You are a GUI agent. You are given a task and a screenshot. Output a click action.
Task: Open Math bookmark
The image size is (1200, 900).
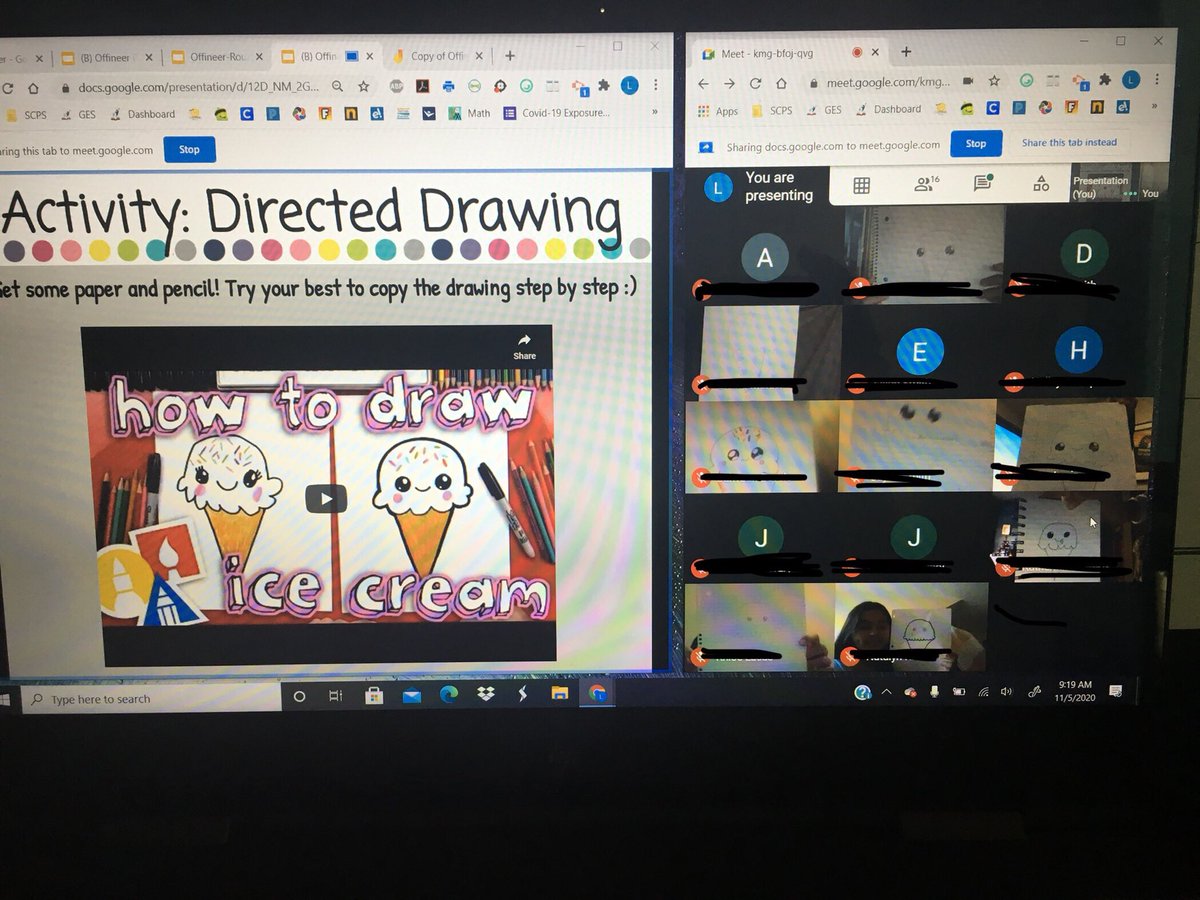(470, 114)
